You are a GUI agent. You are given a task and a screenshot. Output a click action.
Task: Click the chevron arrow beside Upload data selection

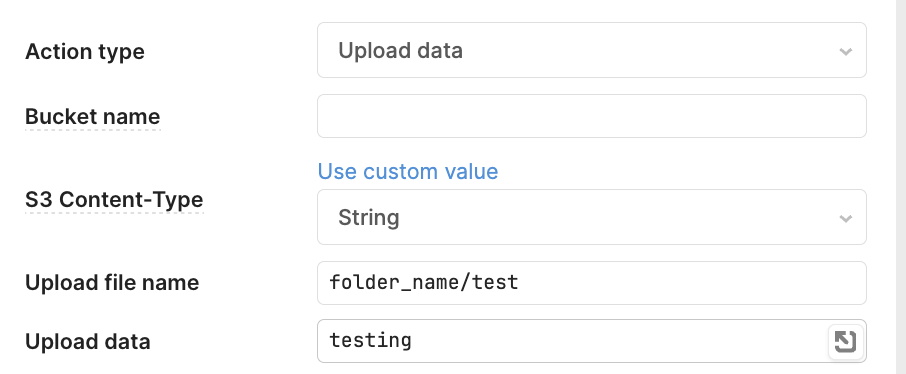845,51
